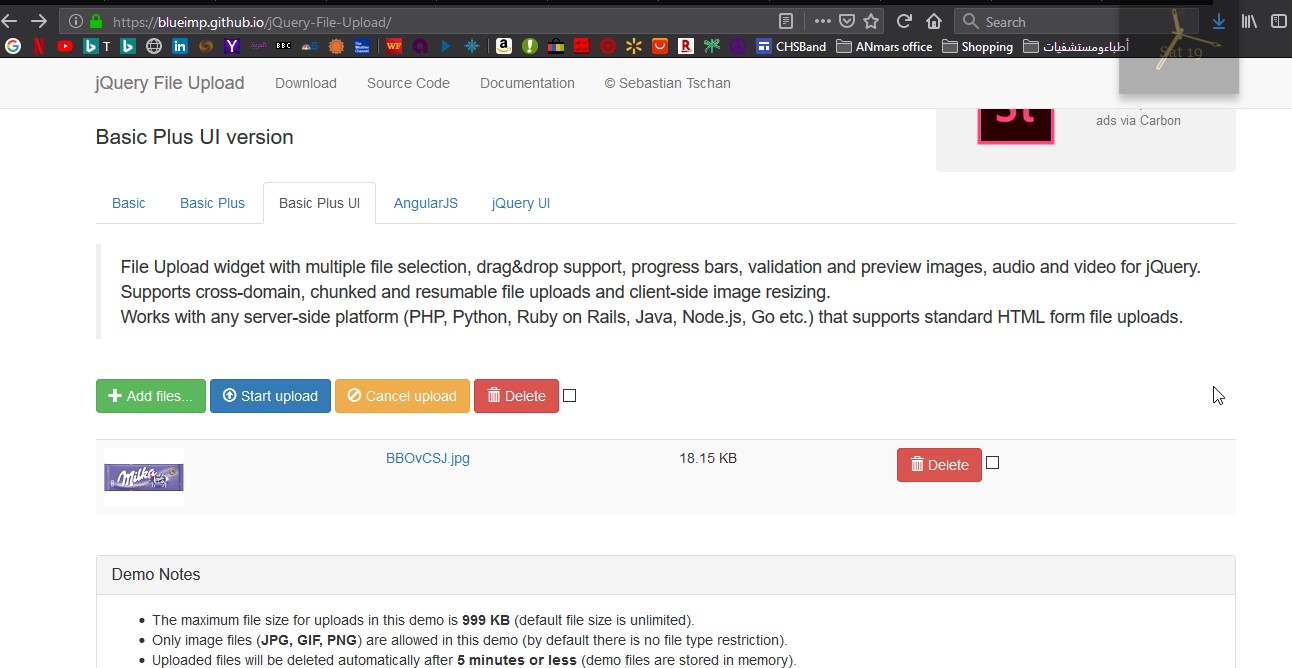Image resolution: width=1292 pixels, height=668 pixels.
Task: Tick the select-all checkbox beside the toolbar Delete
Action: pos(570,396)
